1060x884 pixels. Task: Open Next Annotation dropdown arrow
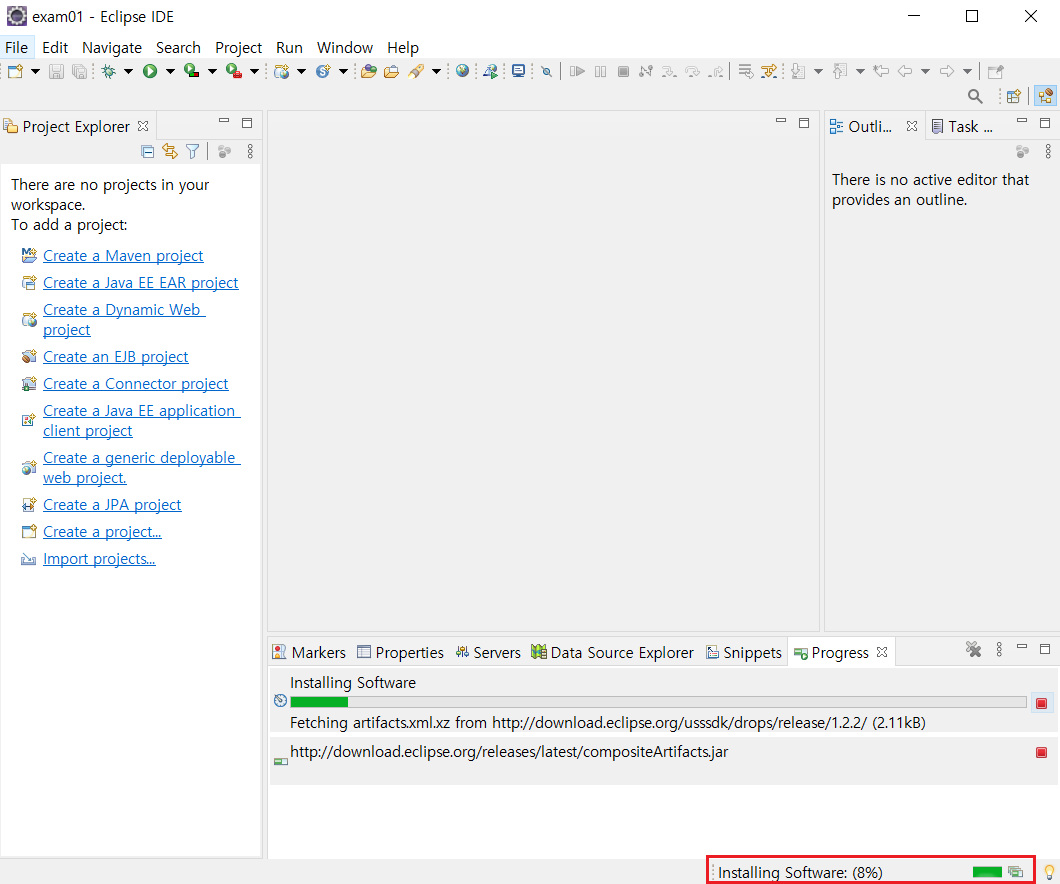click(x=818, y=72)
